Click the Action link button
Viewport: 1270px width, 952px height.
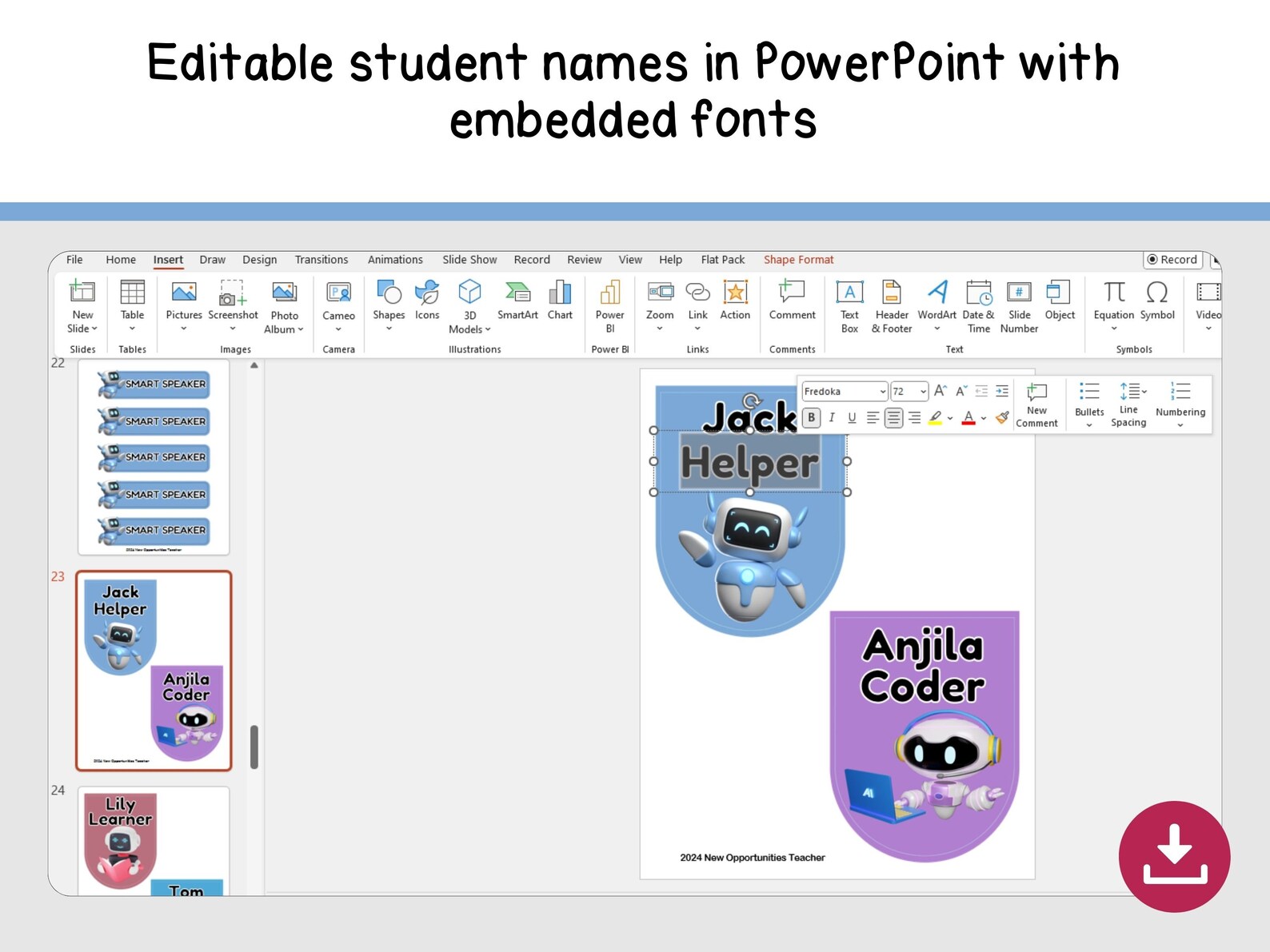tap(735, 301)
